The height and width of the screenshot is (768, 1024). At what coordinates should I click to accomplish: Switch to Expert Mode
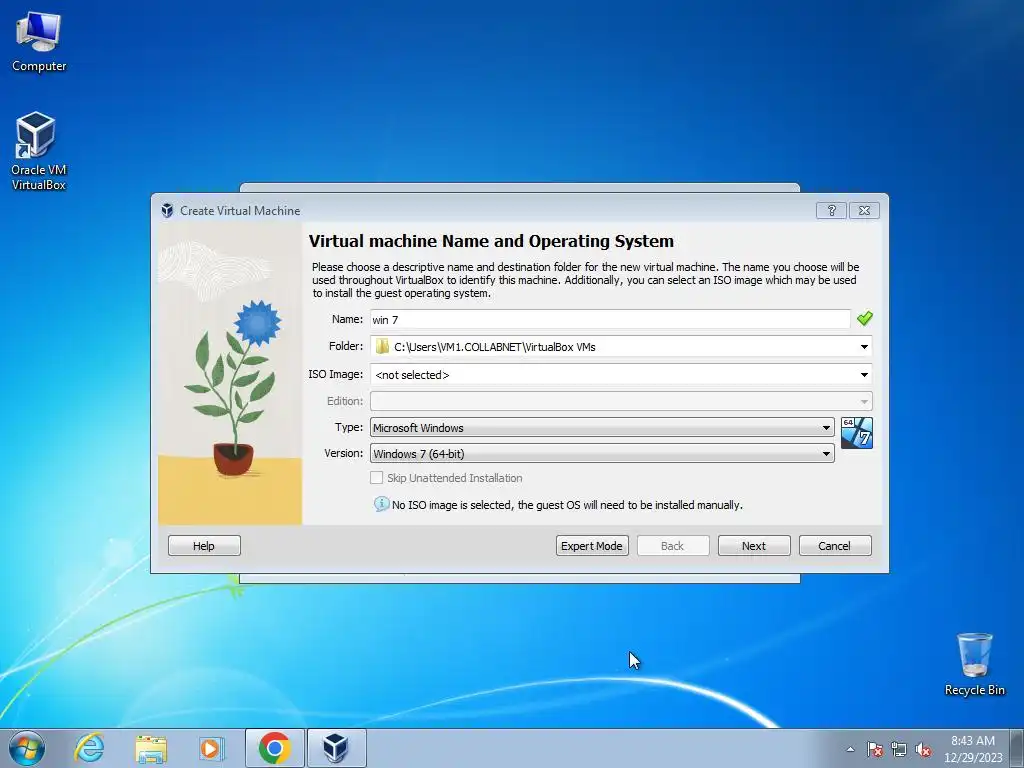click(x=592, y=545)
